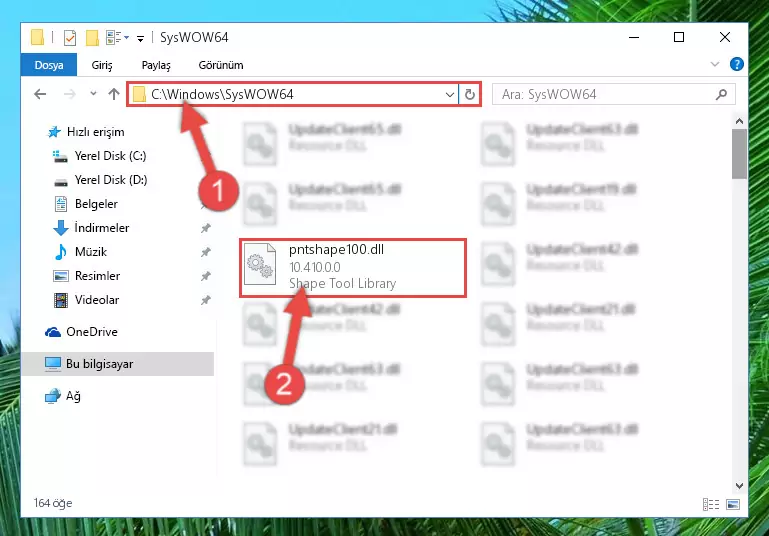
Task: Click the pntshape100.dll gear file icon
Action: pos(260,265)
